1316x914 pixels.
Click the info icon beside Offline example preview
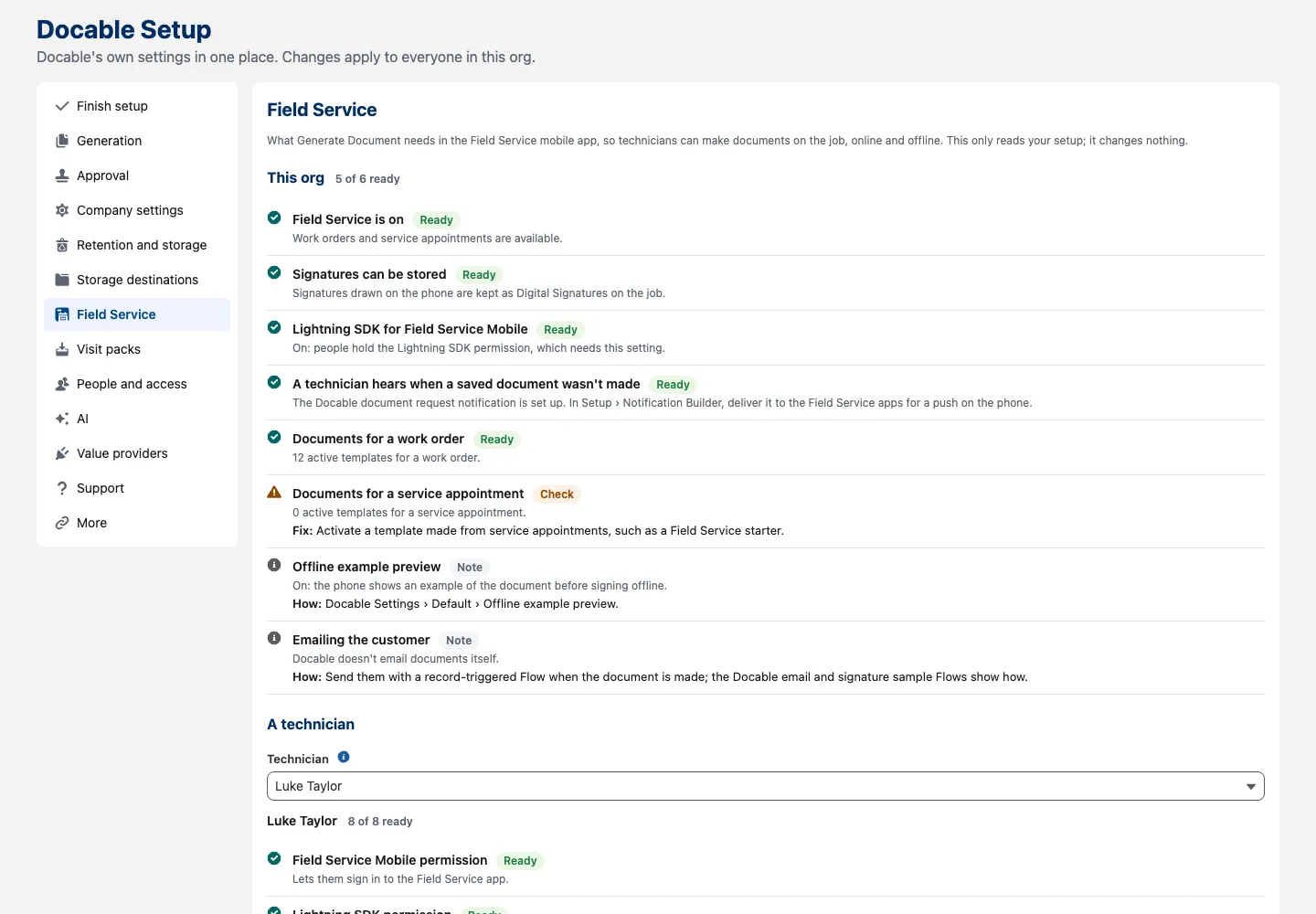coord(274,565)
